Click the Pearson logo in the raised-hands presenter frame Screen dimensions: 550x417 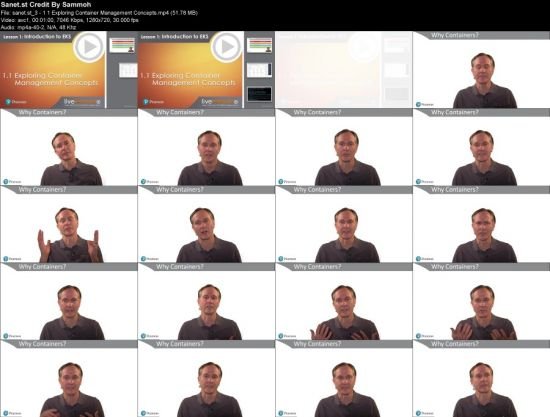point(12,259)
